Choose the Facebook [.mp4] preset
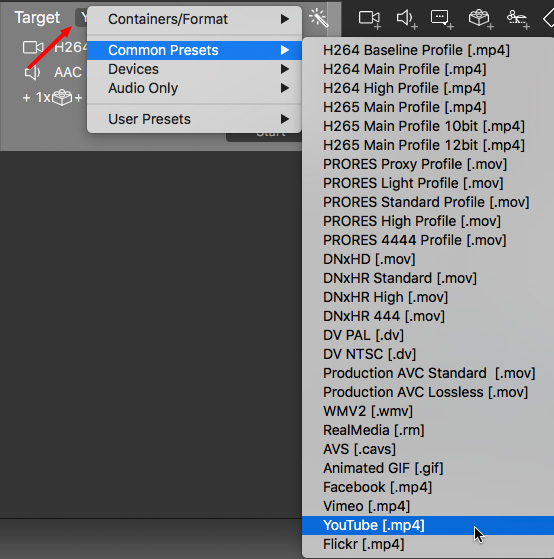554x559 pixels. click(428, 487)
